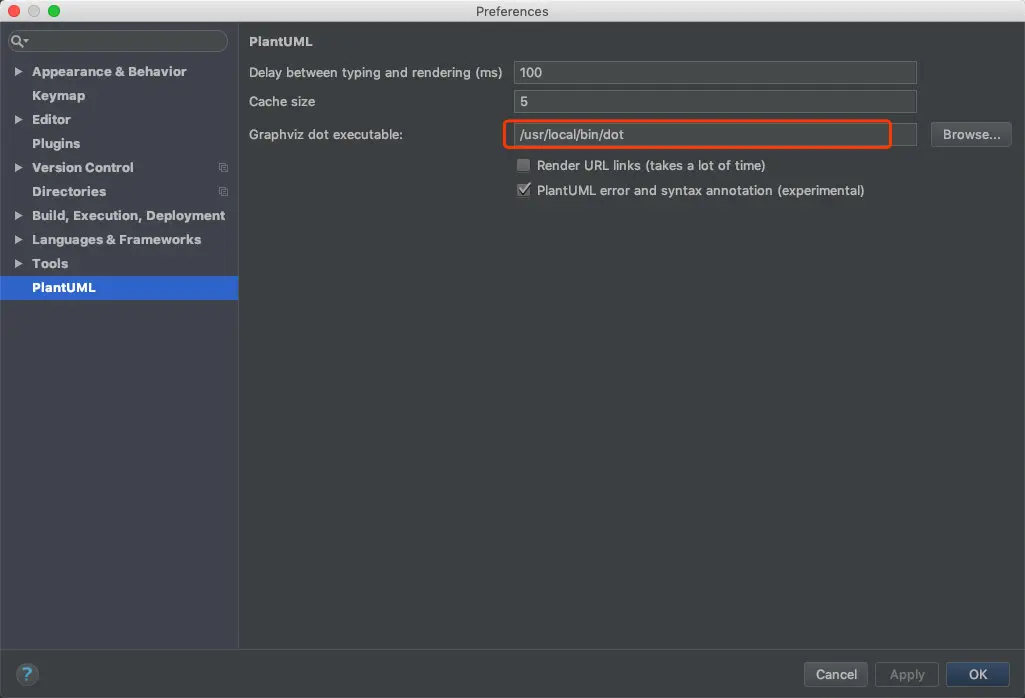Expand the Editor settings node
This screenshot has height=698, width=1025.
[18, 120]
